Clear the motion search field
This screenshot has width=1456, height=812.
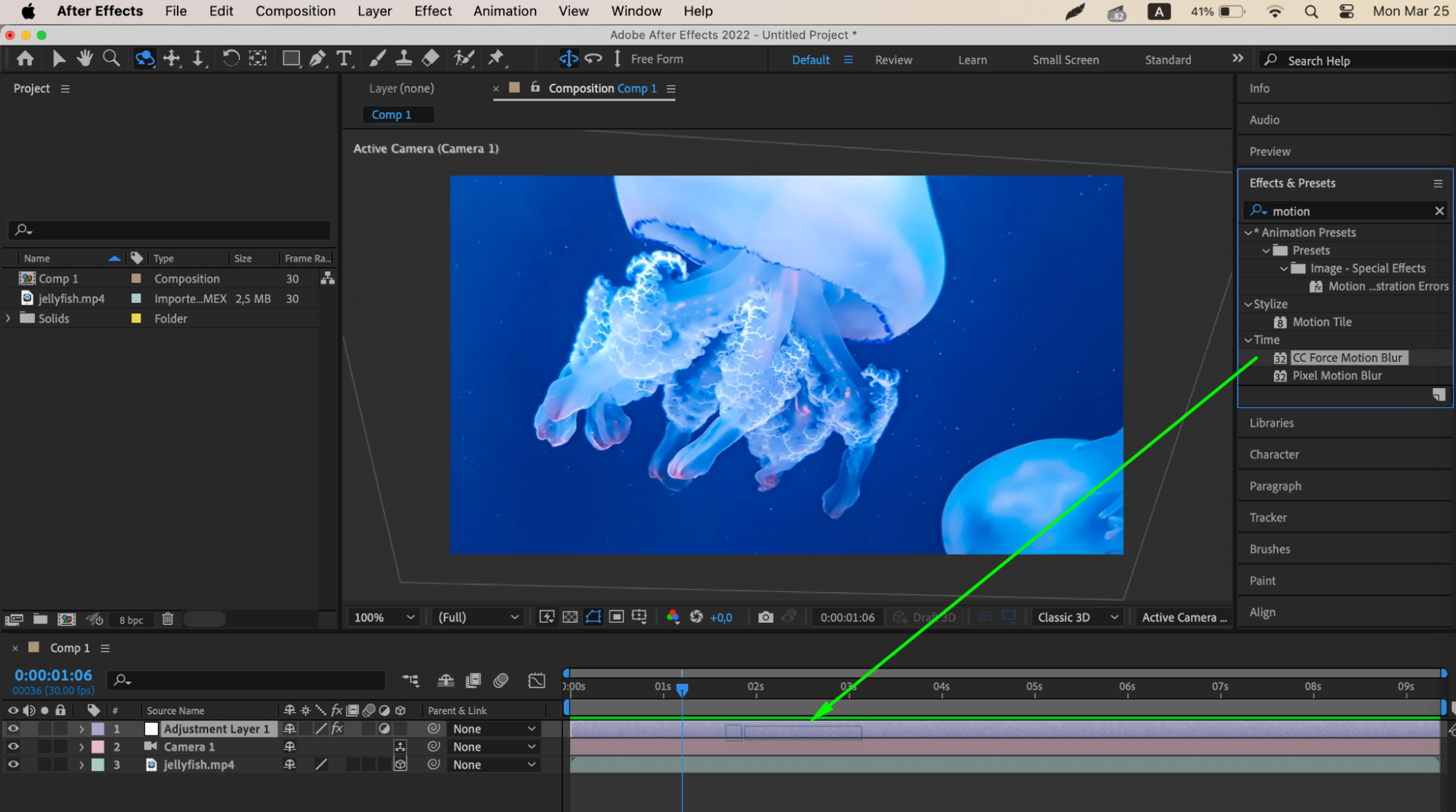point(1439,211)
